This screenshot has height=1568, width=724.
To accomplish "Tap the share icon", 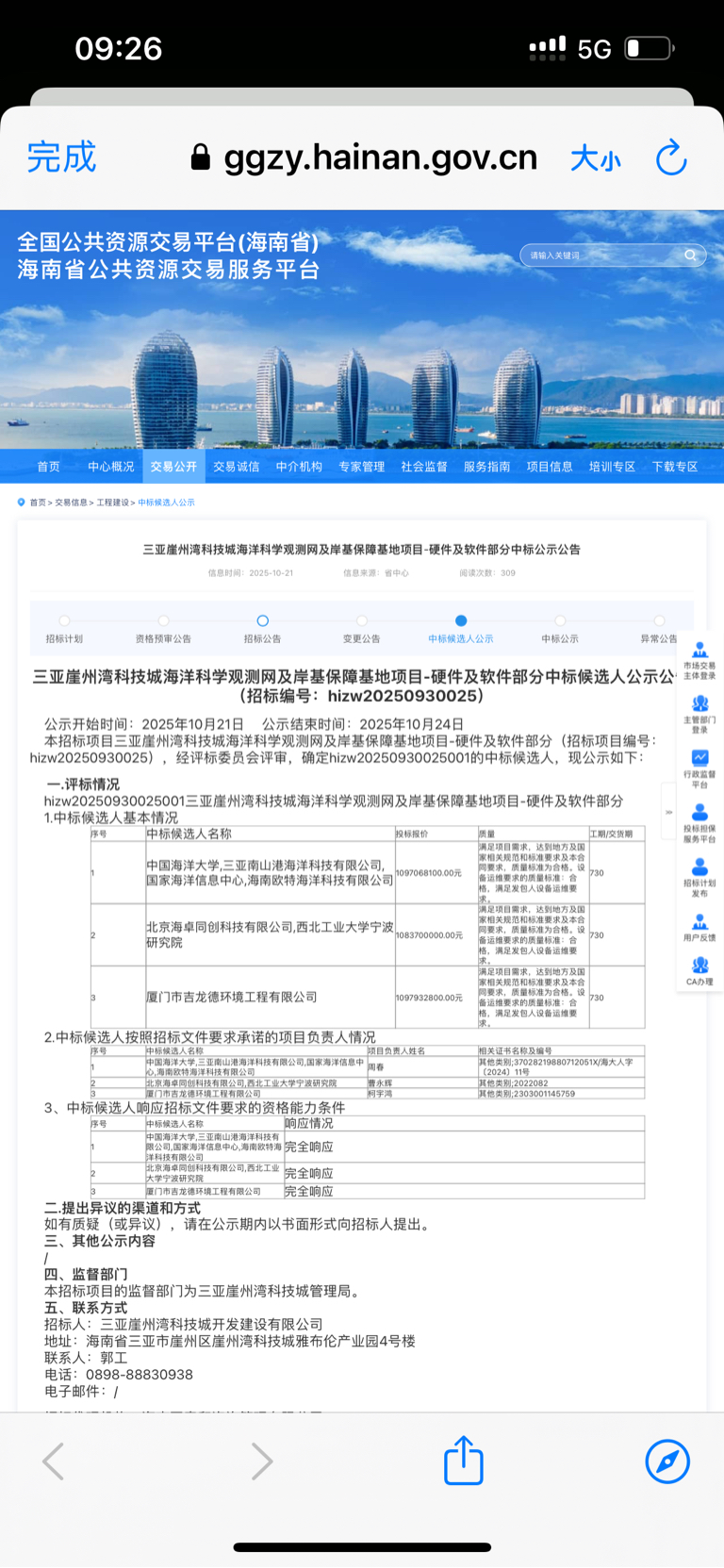I will tap(464, 1460).
